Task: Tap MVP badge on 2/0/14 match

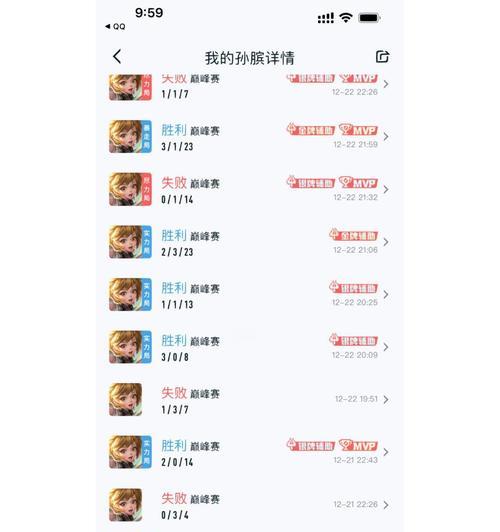Action: pyautogui.click(x=358, y=445)
